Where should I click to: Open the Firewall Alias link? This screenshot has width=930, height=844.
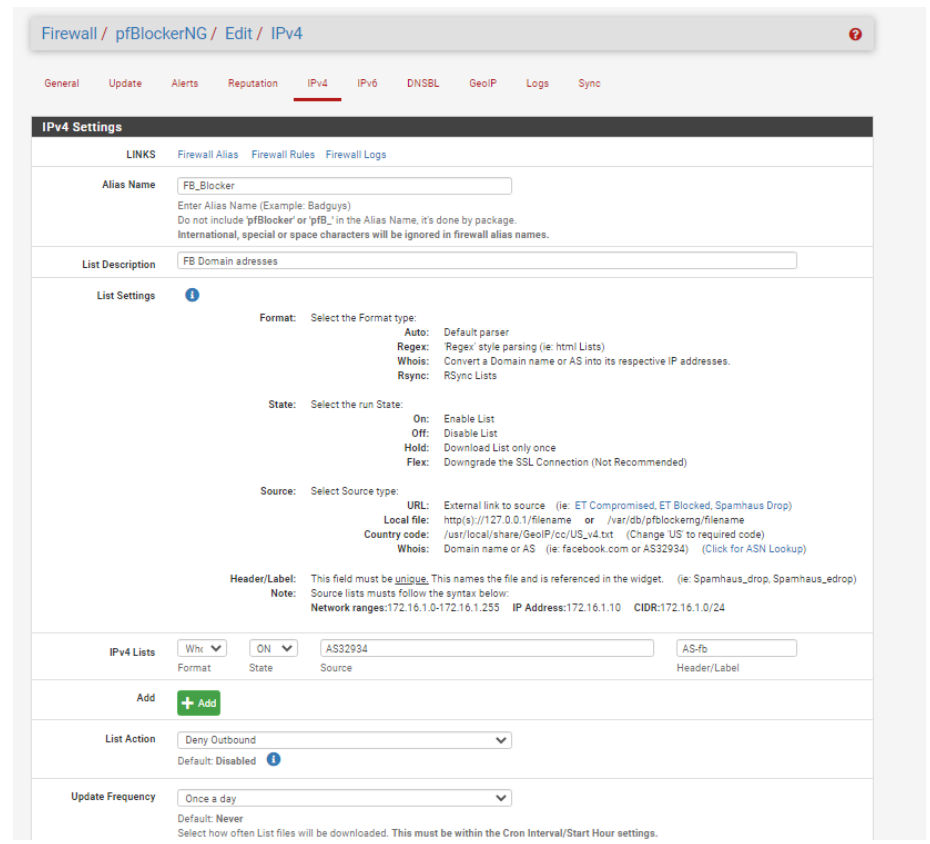coord(208,155)
